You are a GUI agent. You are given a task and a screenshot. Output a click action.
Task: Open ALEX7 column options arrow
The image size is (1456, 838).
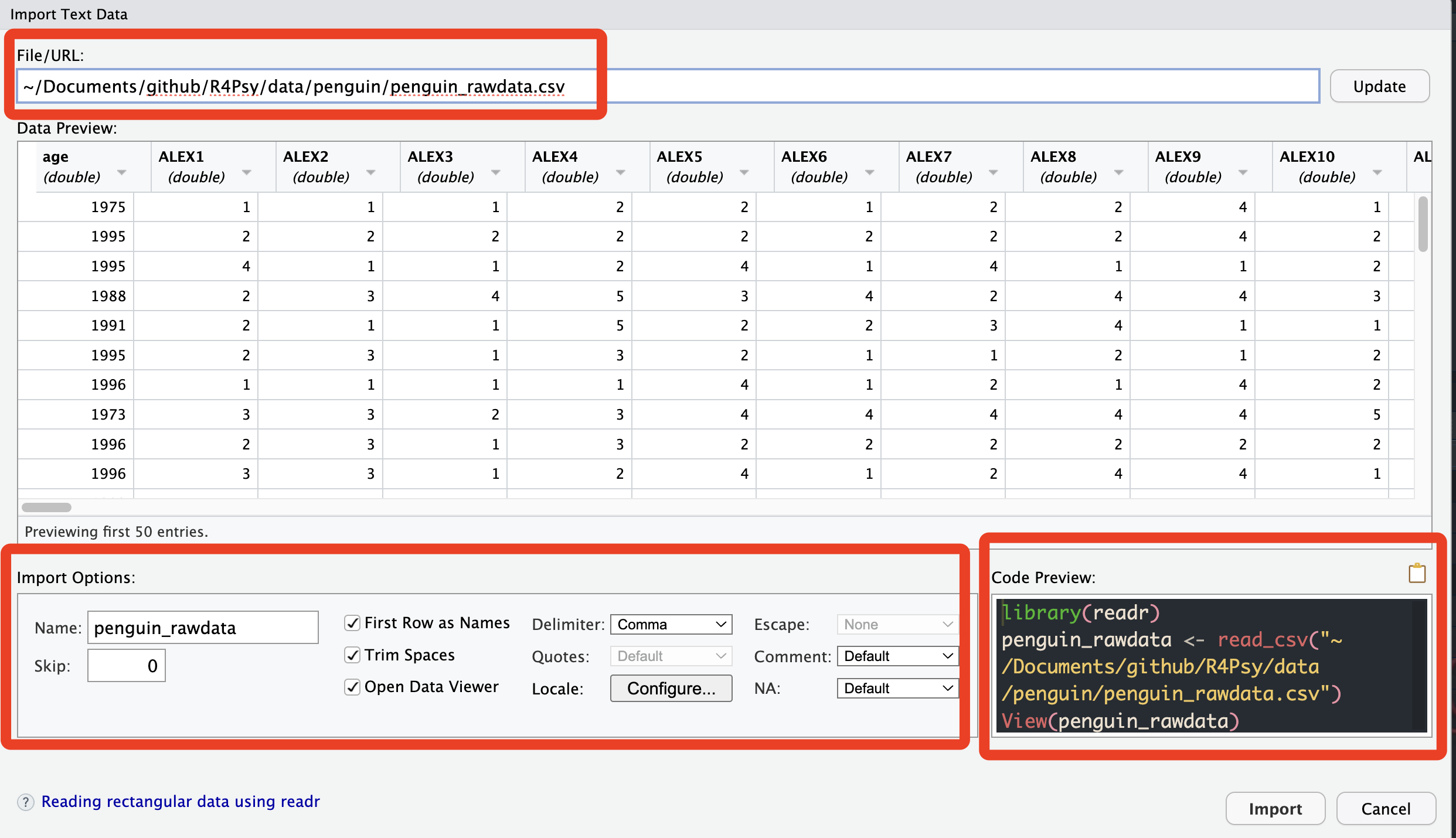(994, 173)
